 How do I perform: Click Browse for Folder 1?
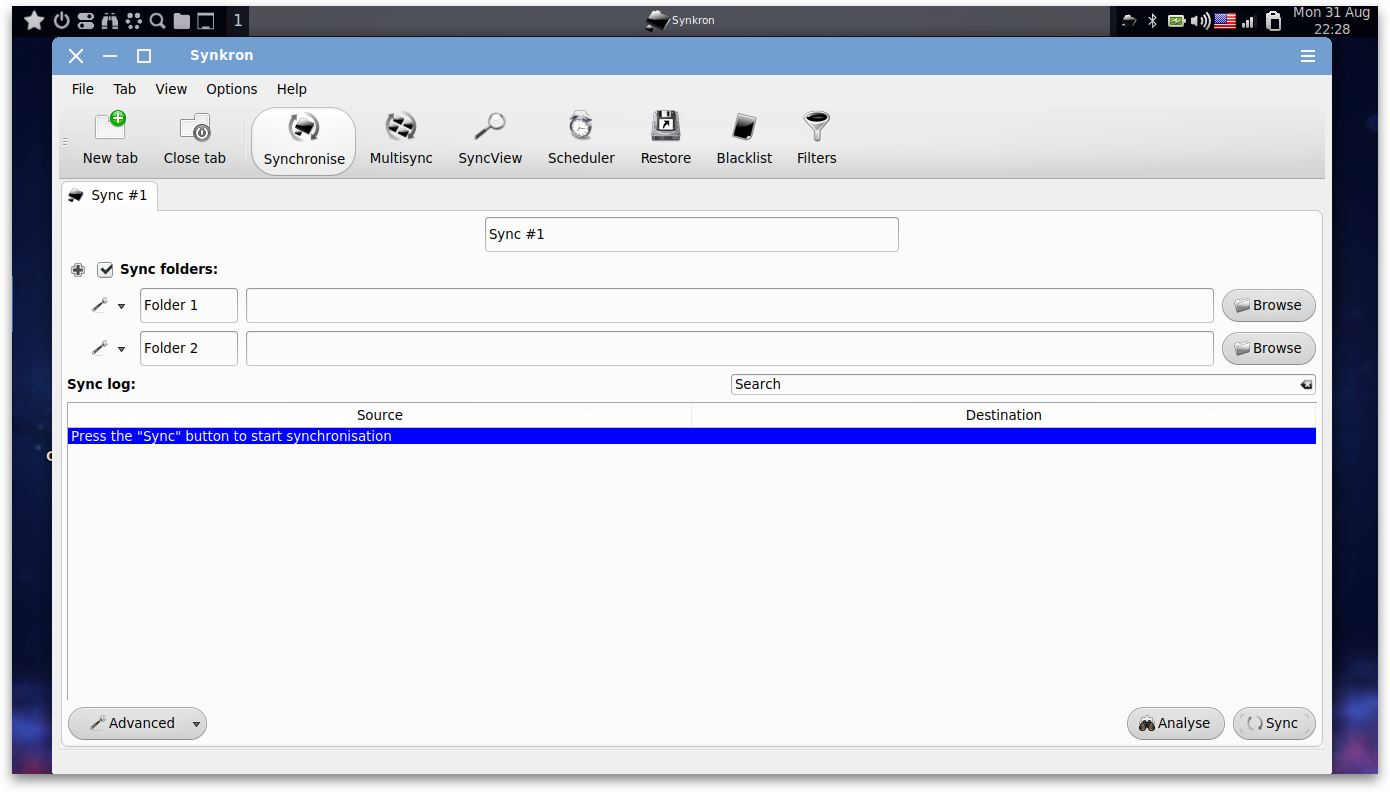coord(1269,306)
